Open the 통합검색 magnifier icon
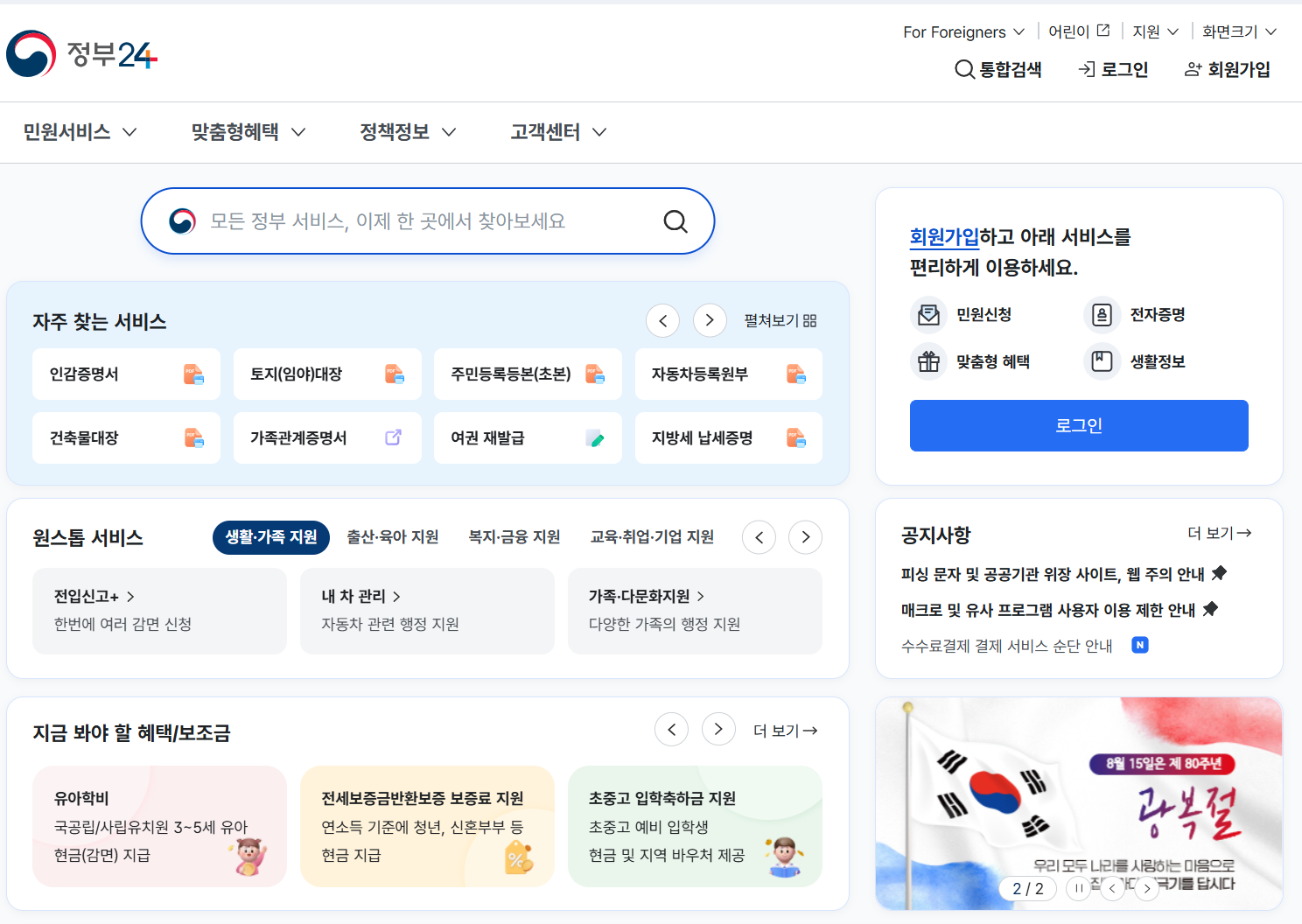Screen dimensions: 1302x924 (964, 69)
